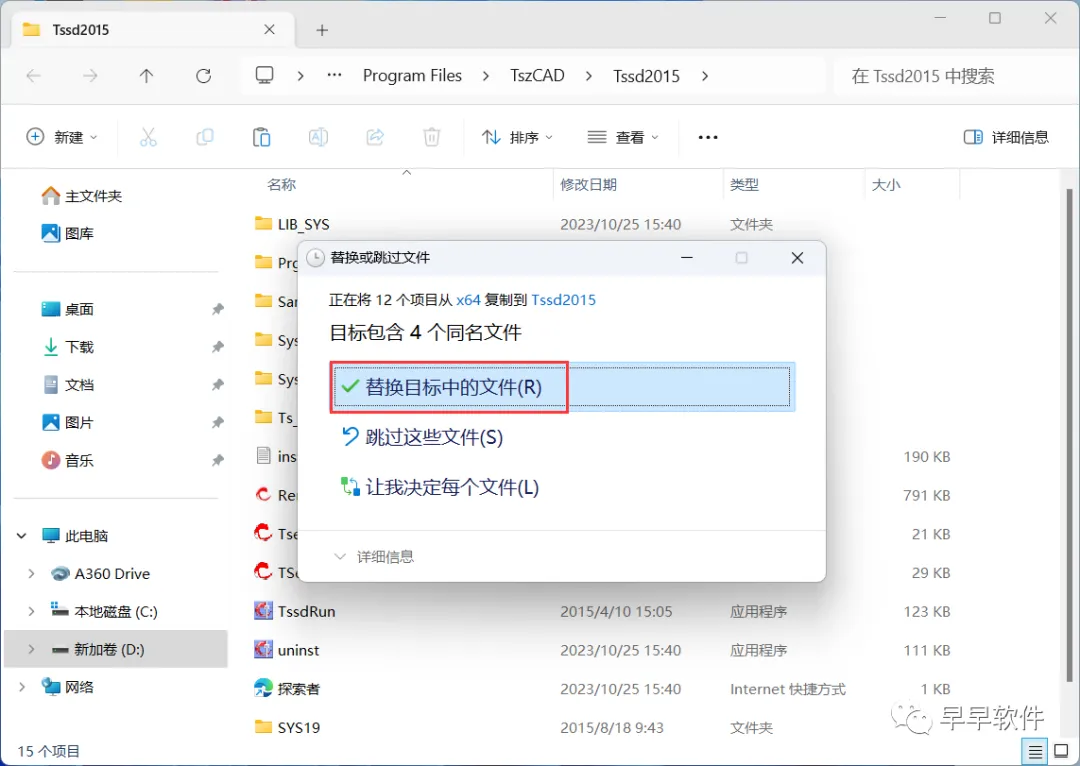Go up one folder level
The image size is (1080, 766).
coord(146,76)
